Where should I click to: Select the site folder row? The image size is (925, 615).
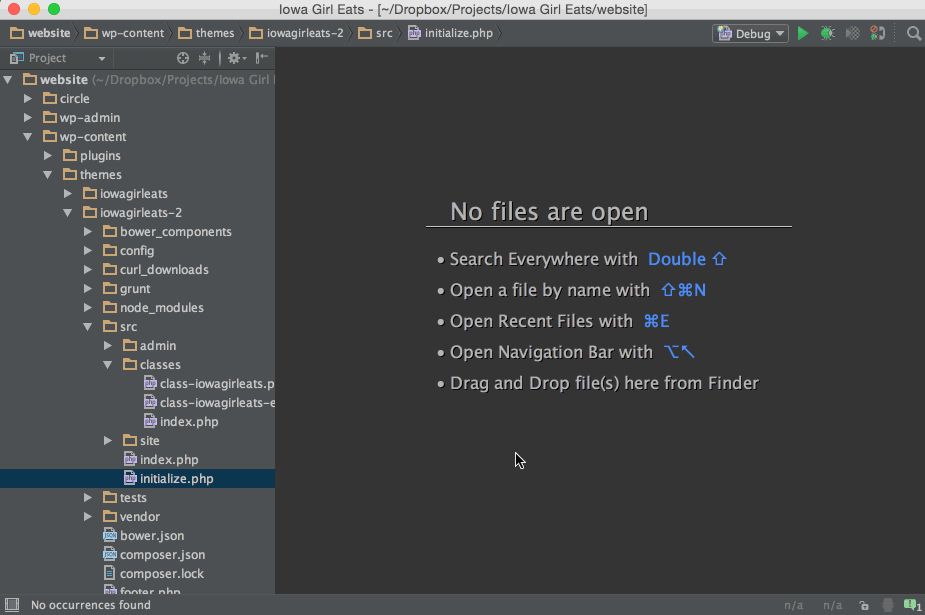pyautogui.click(x=137, y=440)
